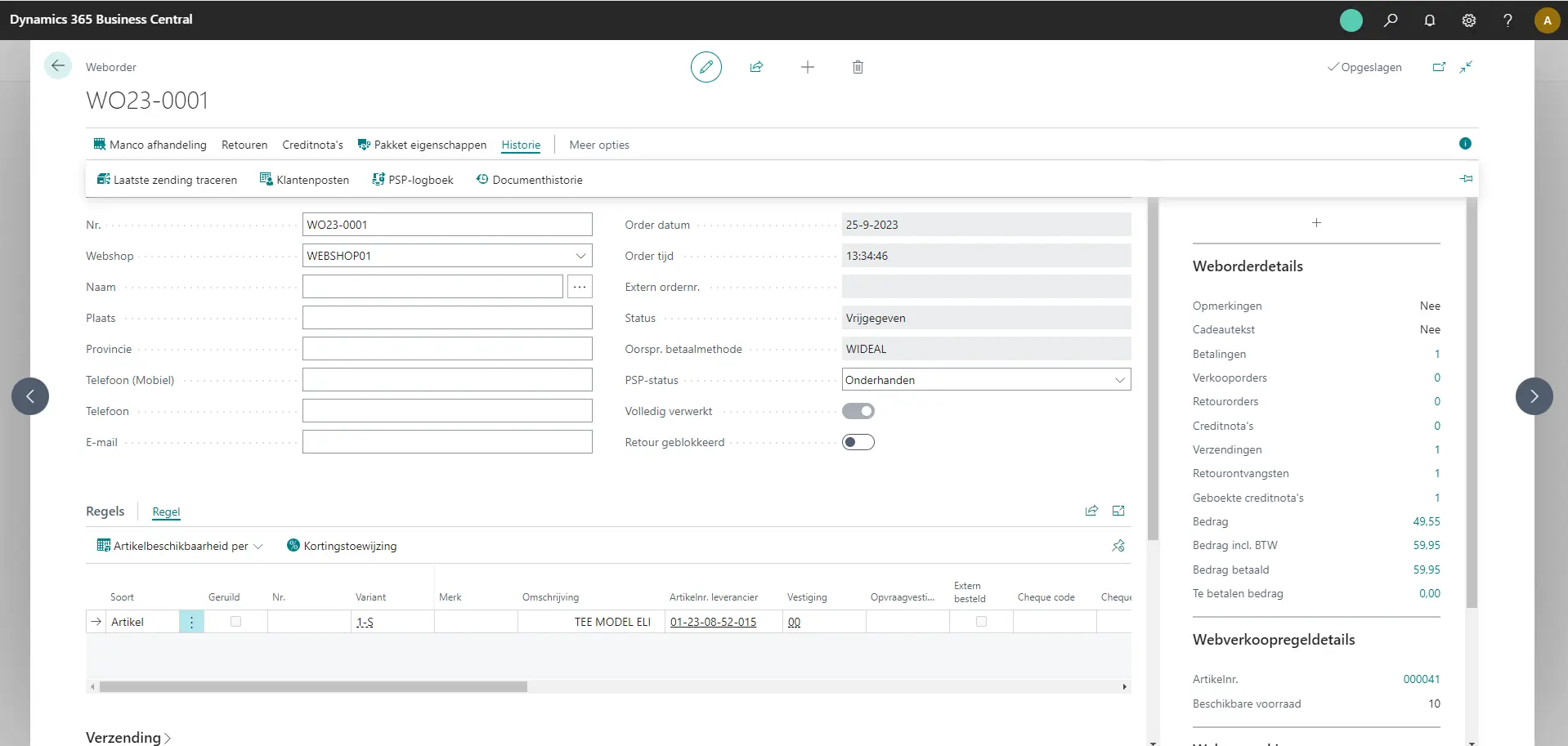Click the back arrow next to Weborder

pyautogui.click(x=58, y=66)
